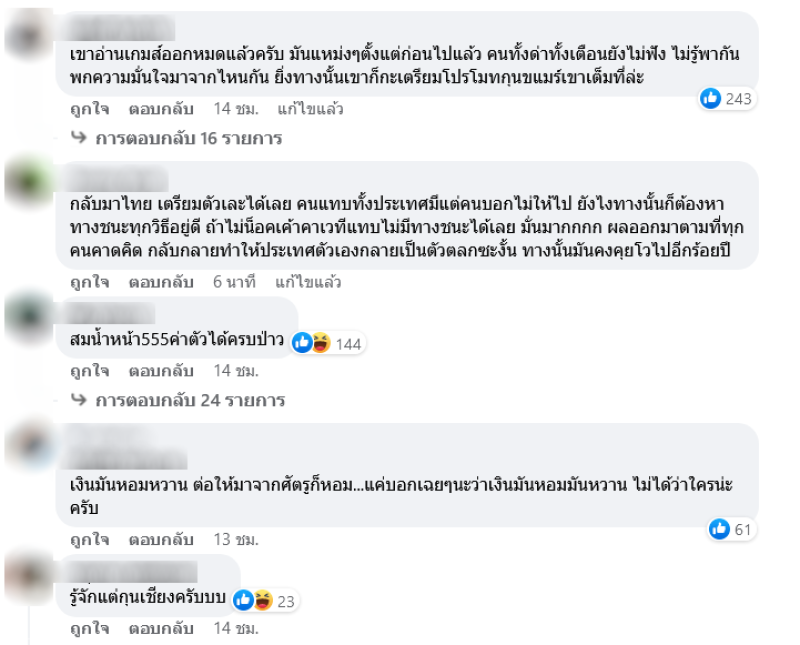Click the 13 ชม. timestamp link
The height and width of the screenshot is (645, 800).
coord(236,539)
